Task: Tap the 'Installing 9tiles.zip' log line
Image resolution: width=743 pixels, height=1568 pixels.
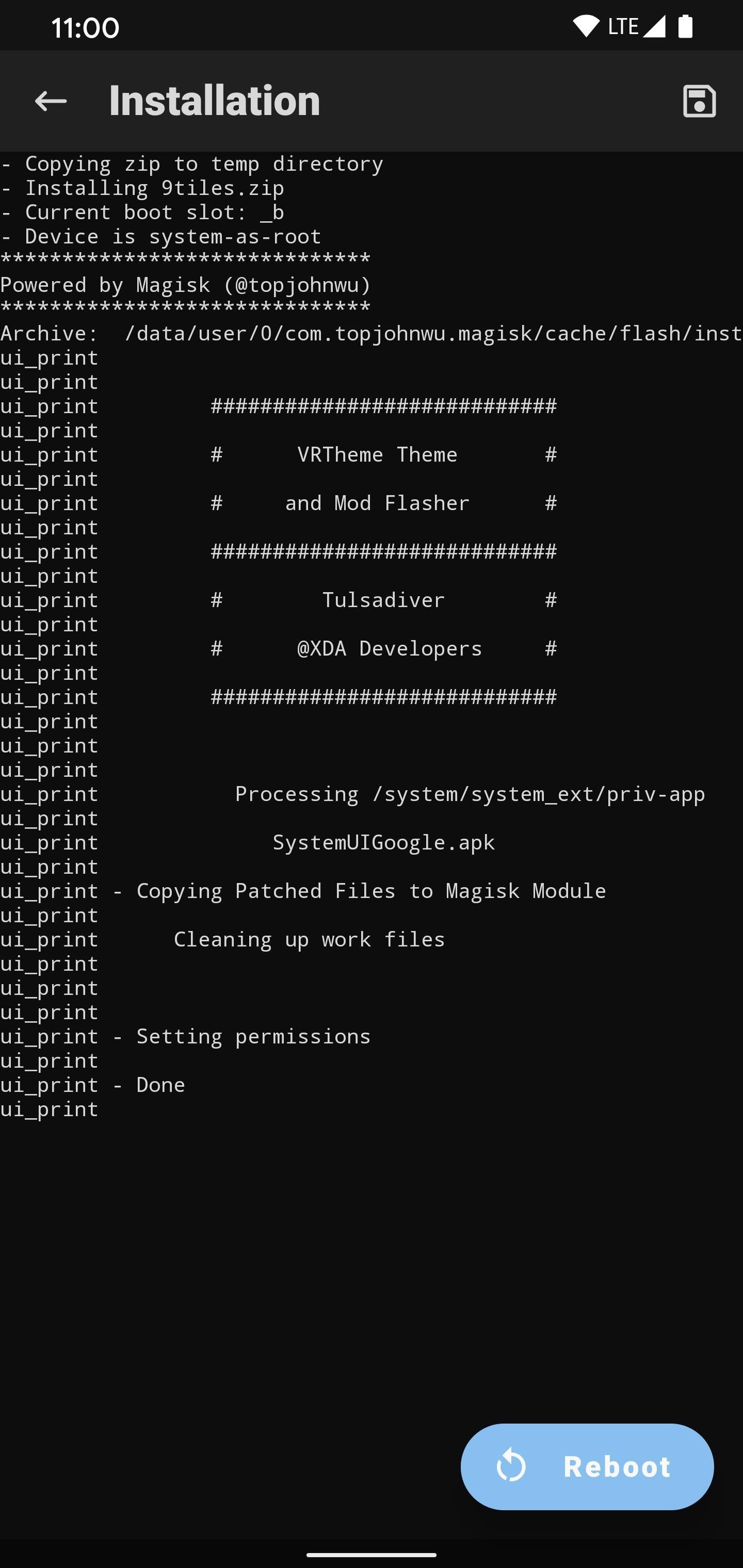Action: coord(142,188)
